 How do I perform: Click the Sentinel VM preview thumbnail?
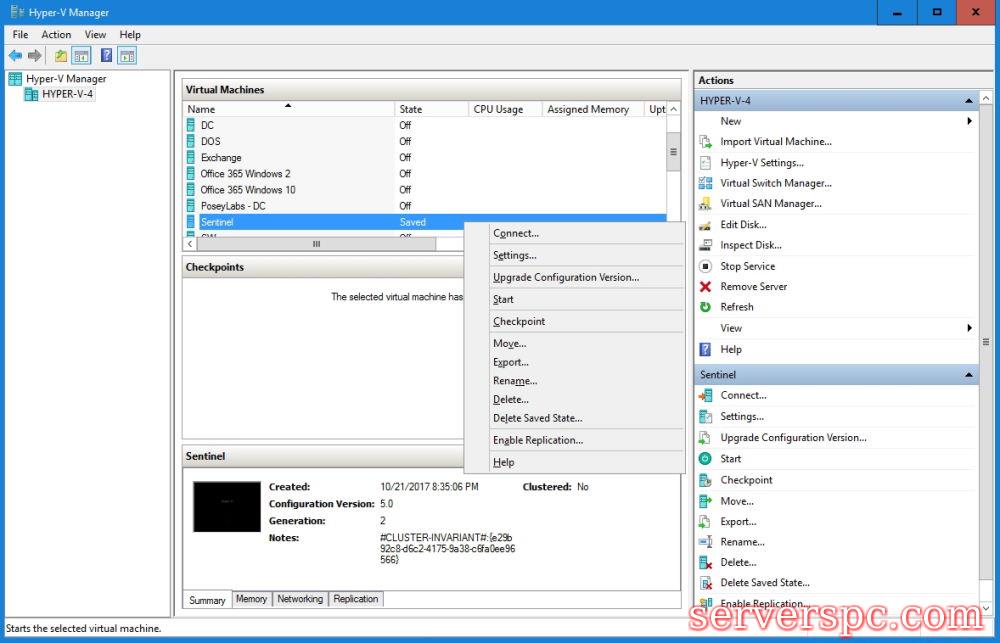(226, 506)
